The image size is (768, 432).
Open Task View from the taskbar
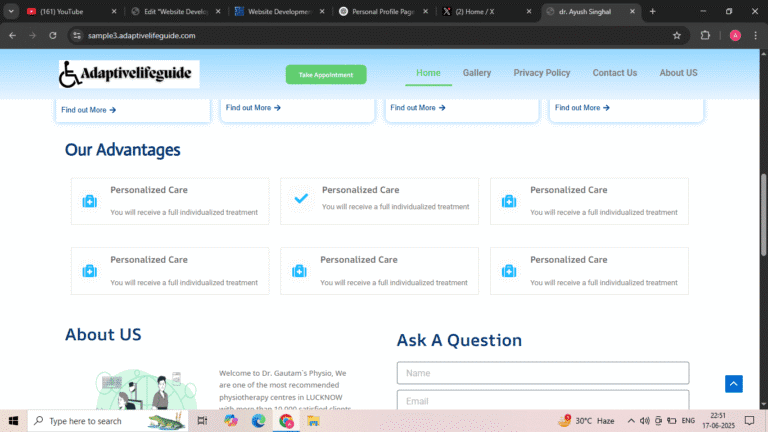pyautogui.click(x=202, y=421)
